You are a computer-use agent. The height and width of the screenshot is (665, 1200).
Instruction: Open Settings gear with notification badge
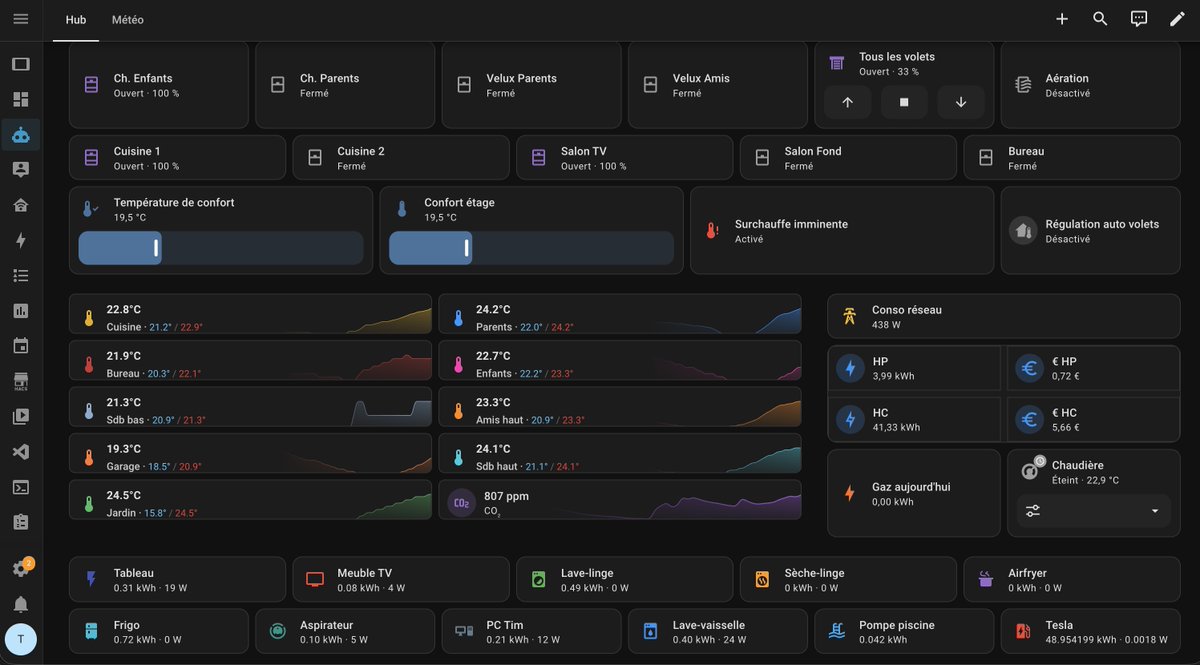pos(21,568)
